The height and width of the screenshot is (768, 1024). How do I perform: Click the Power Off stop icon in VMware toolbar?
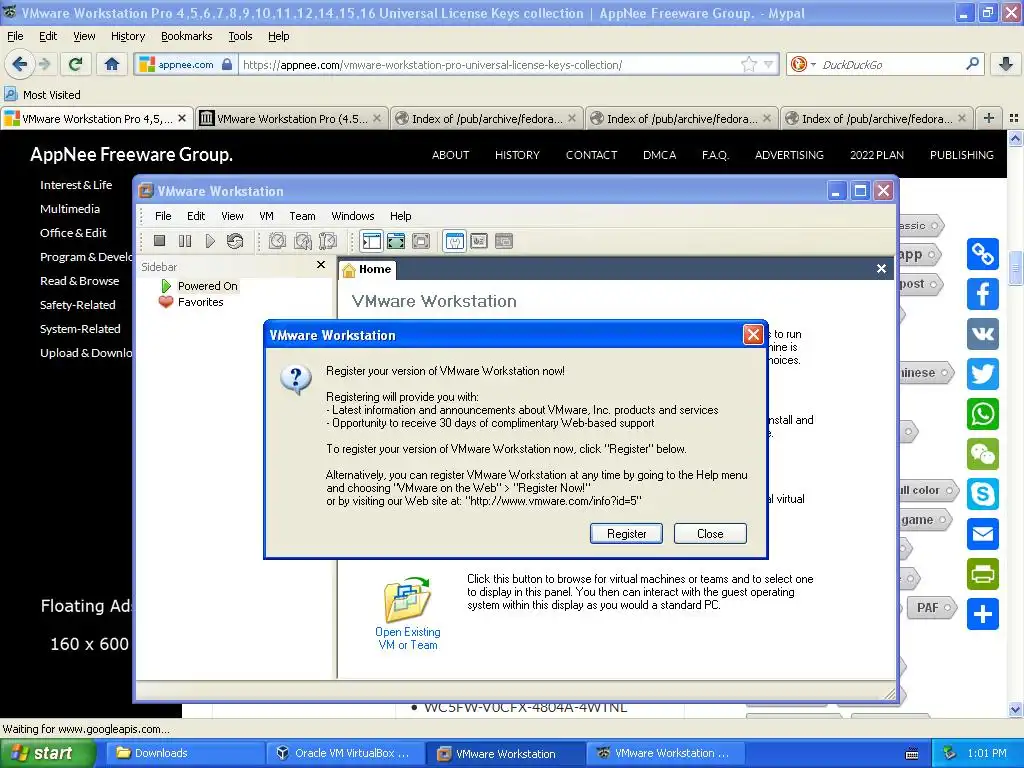(x=159, y=241)
